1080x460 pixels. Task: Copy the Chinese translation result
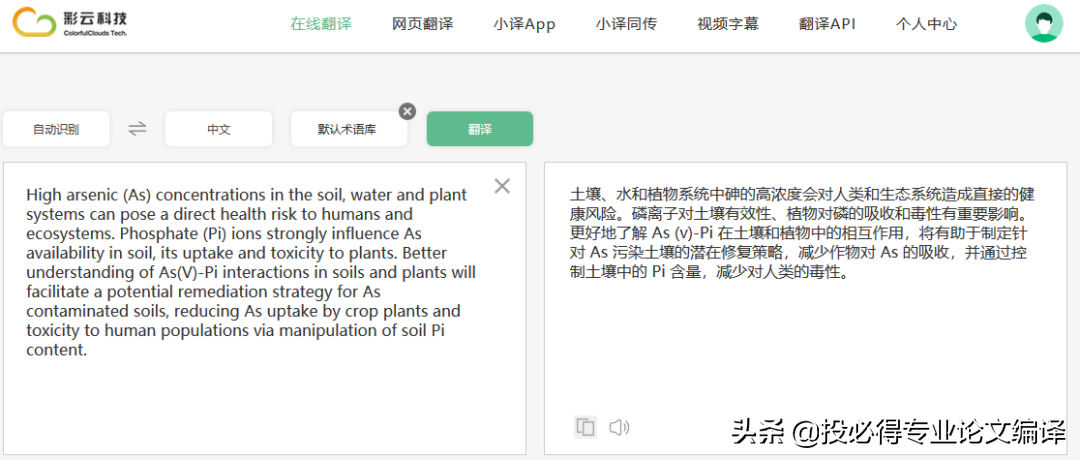585,427
